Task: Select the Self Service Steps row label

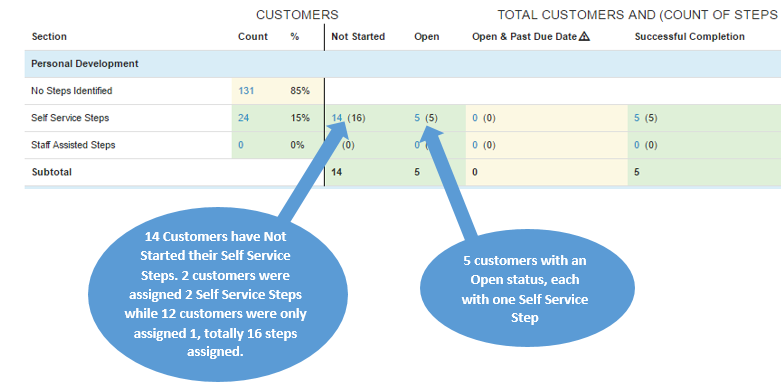Action: pyautogui.click(x=70, y=118)
